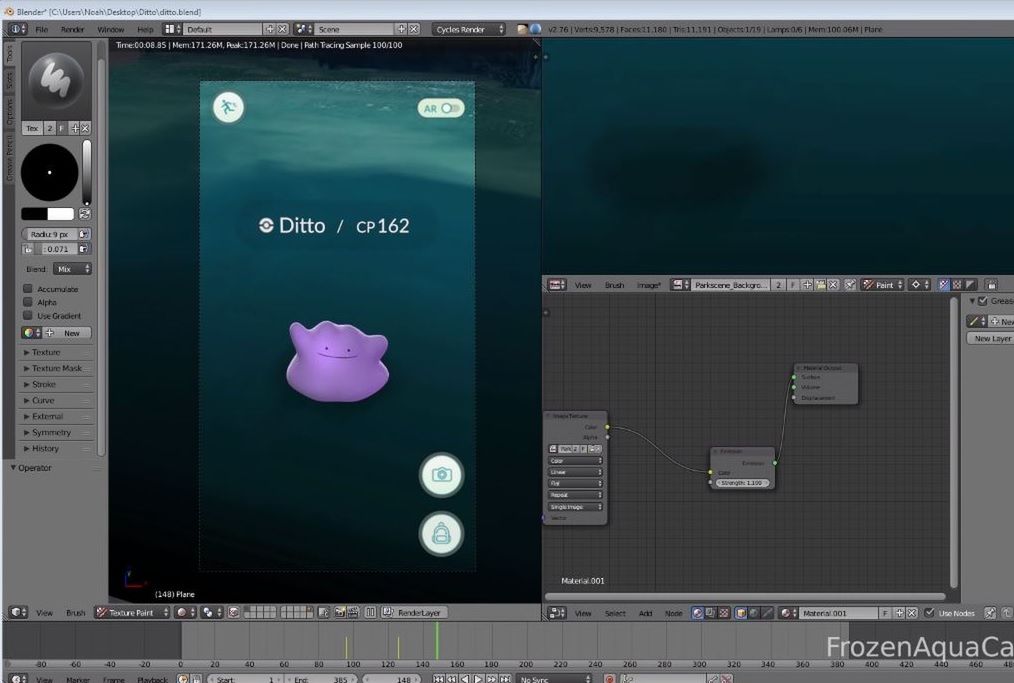Click the Strength 1.100 field on Emission node
Image resolution: width=1014 pixels, height=683 pixels.
742,483
